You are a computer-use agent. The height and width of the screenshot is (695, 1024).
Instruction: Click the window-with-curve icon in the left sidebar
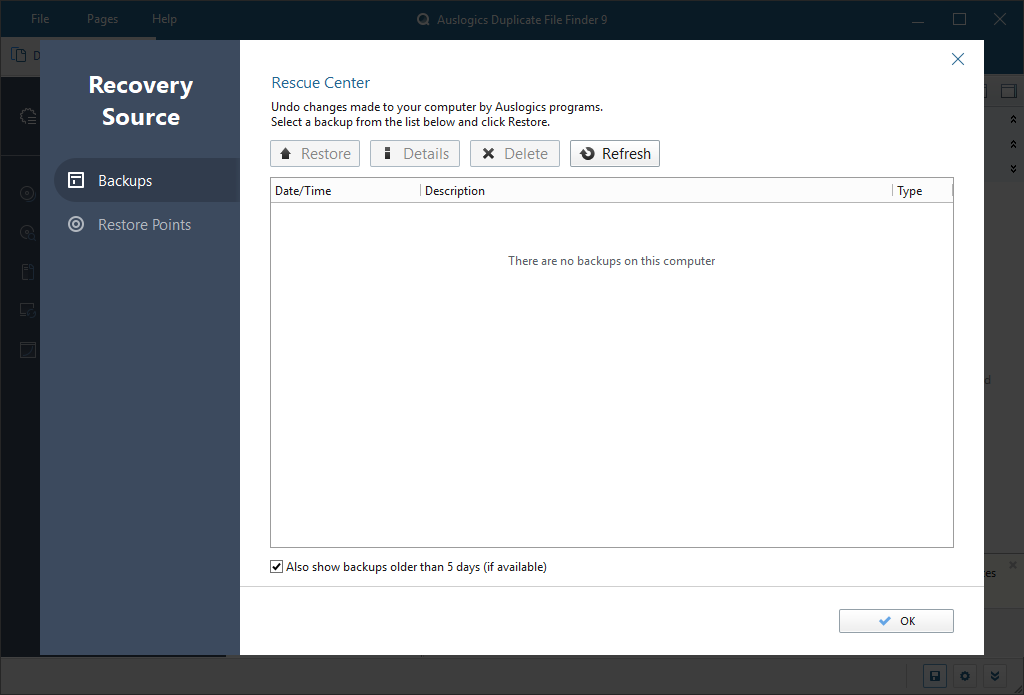27,350
